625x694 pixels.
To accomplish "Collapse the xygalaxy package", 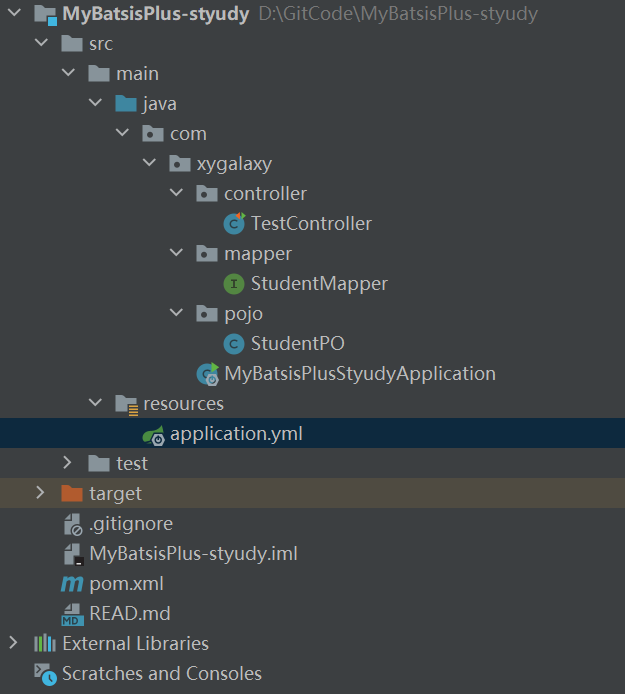I will pos(149,164).
